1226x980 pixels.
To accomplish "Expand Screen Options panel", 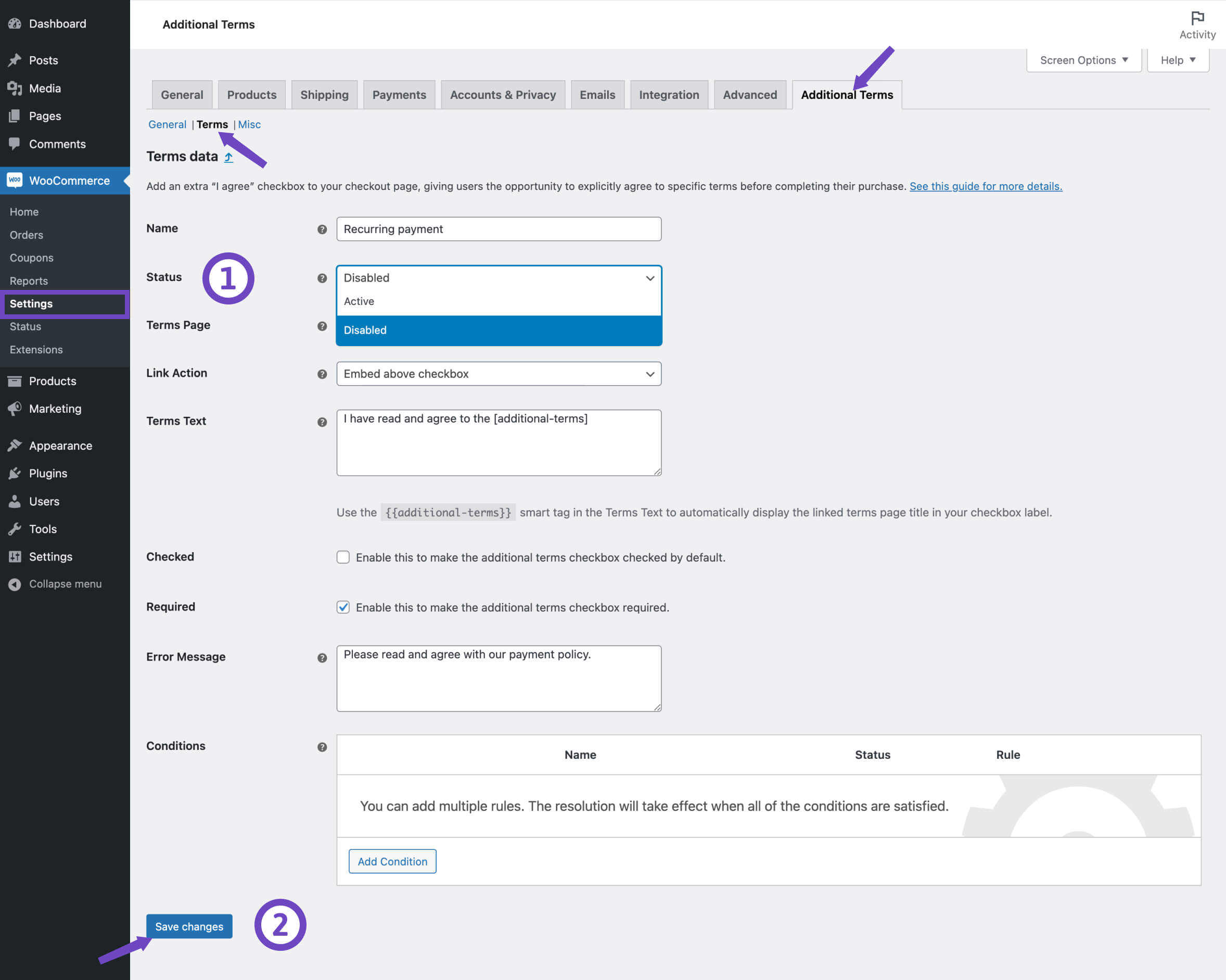I will [1083, 60].
